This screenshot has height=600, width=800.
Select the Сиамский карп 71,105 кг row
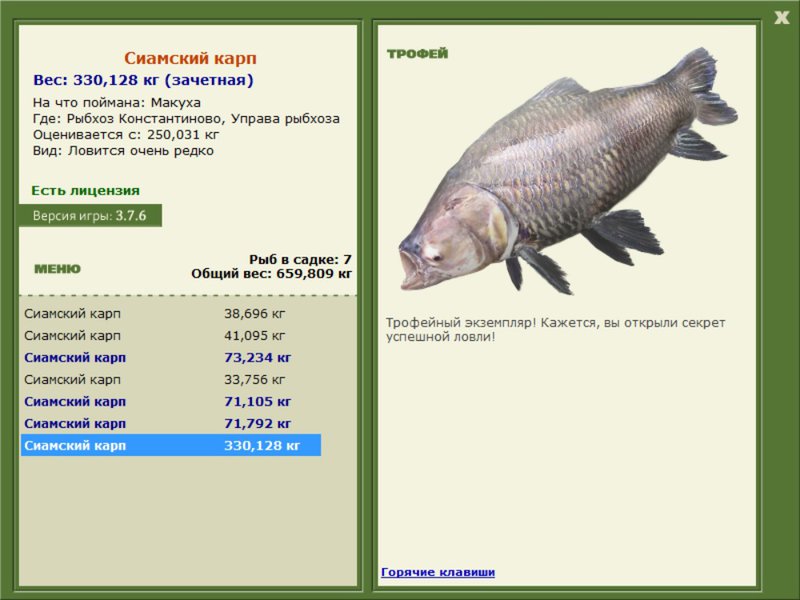tap(171, 402)
